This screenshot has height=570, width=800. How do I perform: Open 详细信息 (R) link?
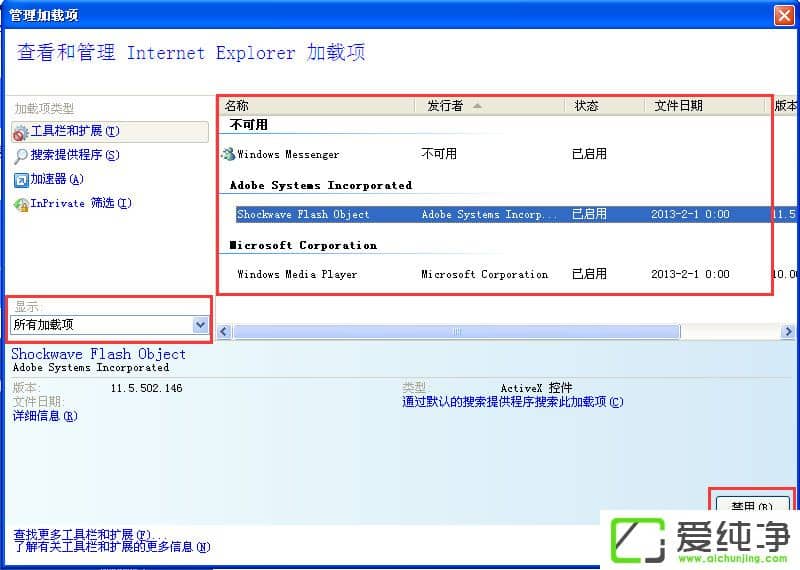tap(45, 416)
